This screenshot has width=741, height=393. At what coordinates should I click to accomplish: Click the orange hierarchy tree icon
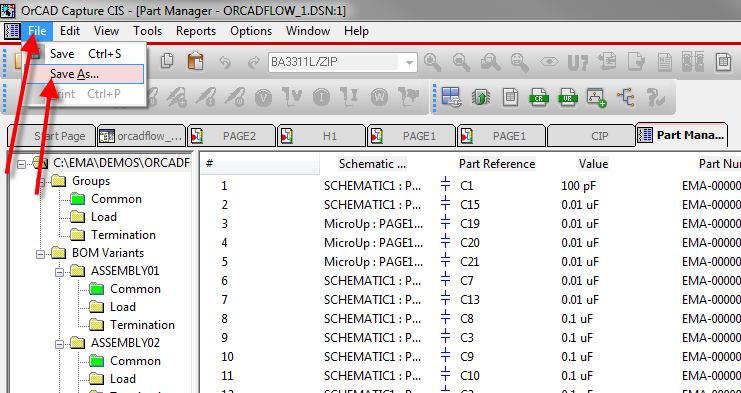click(x=626, y=97)
